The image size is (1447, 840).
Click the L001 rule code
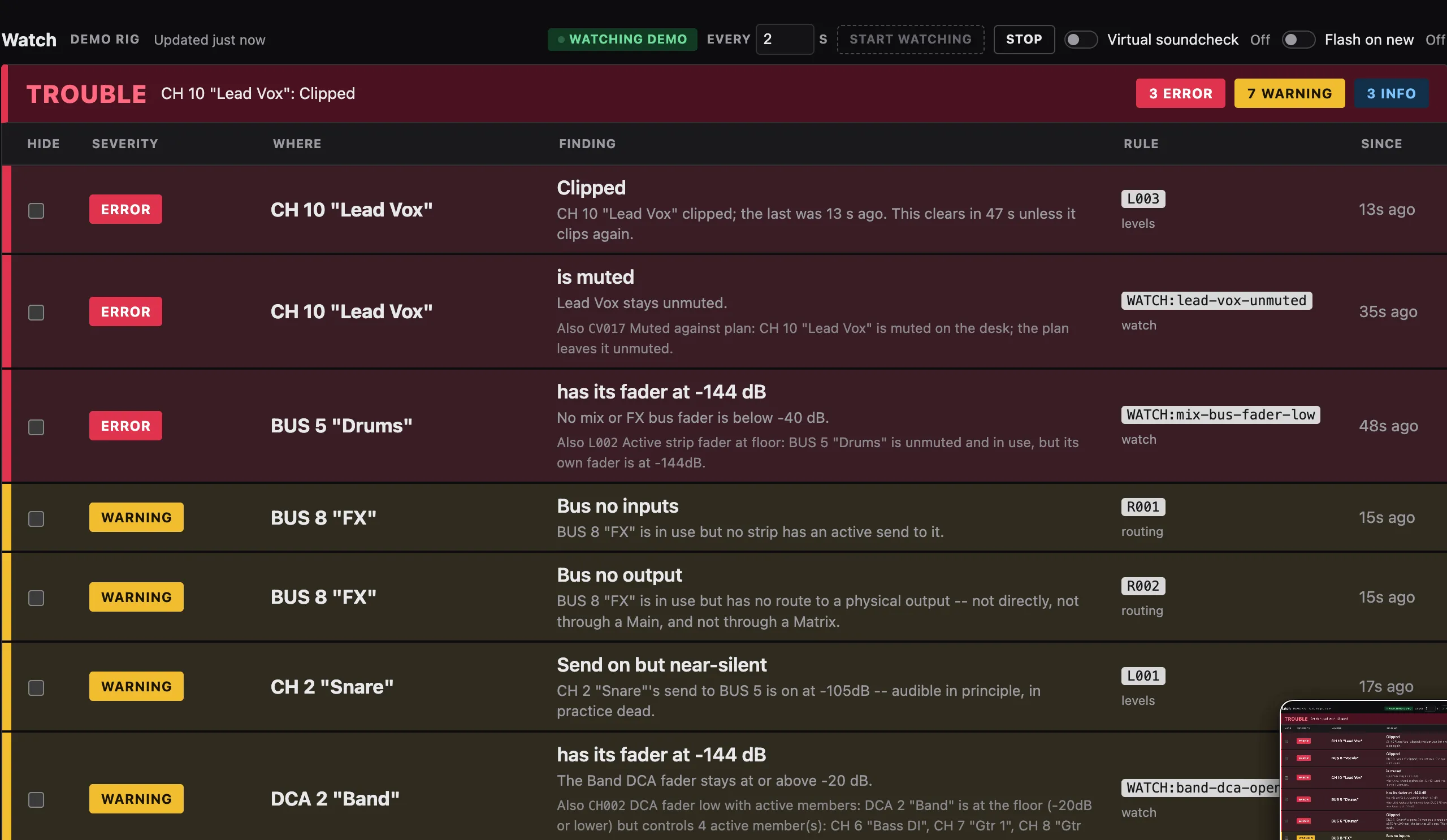[1143, 677]
